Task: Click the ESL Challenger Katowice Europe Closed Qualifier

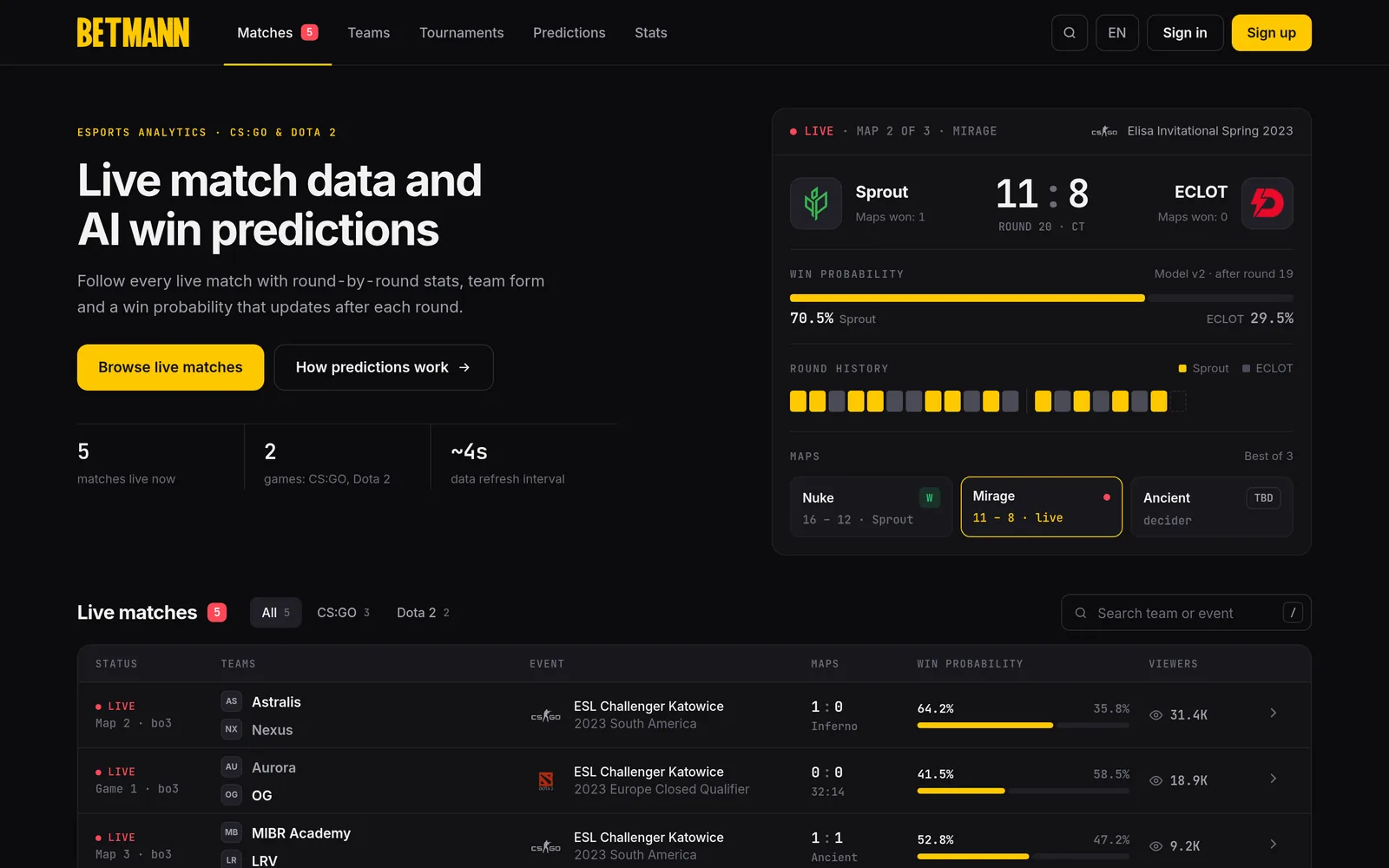Action: tap(662, 780)
